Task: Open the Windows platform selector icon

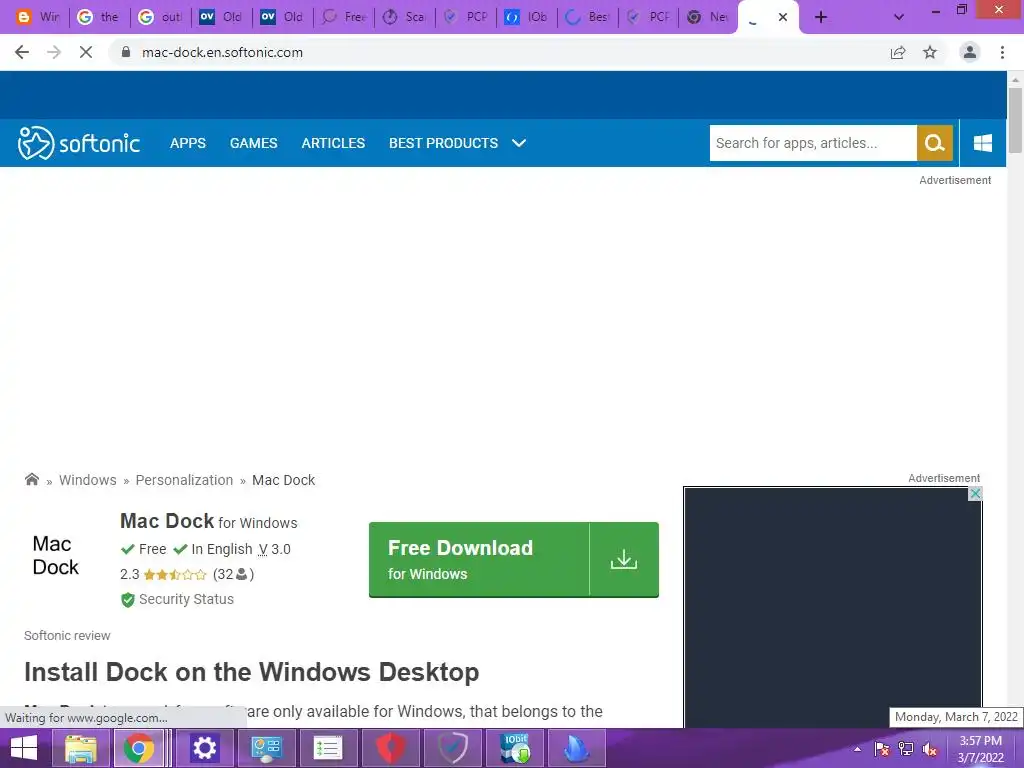Action: pos(982,143)
